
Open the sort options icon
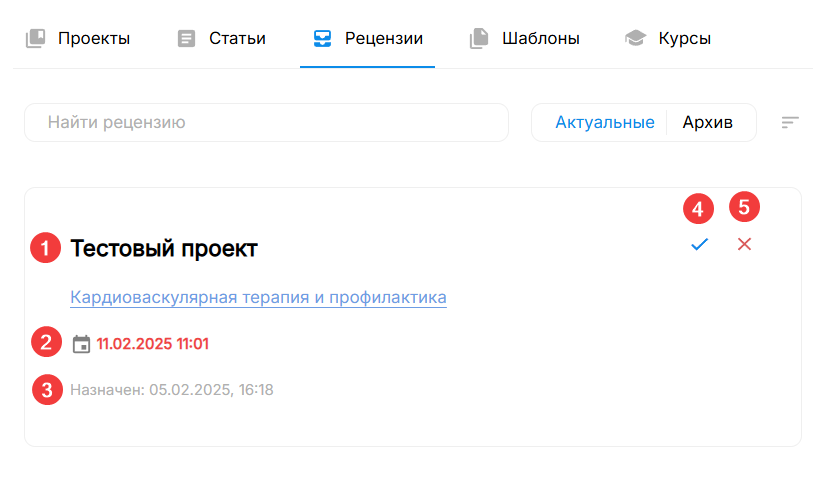pos(790,122)
